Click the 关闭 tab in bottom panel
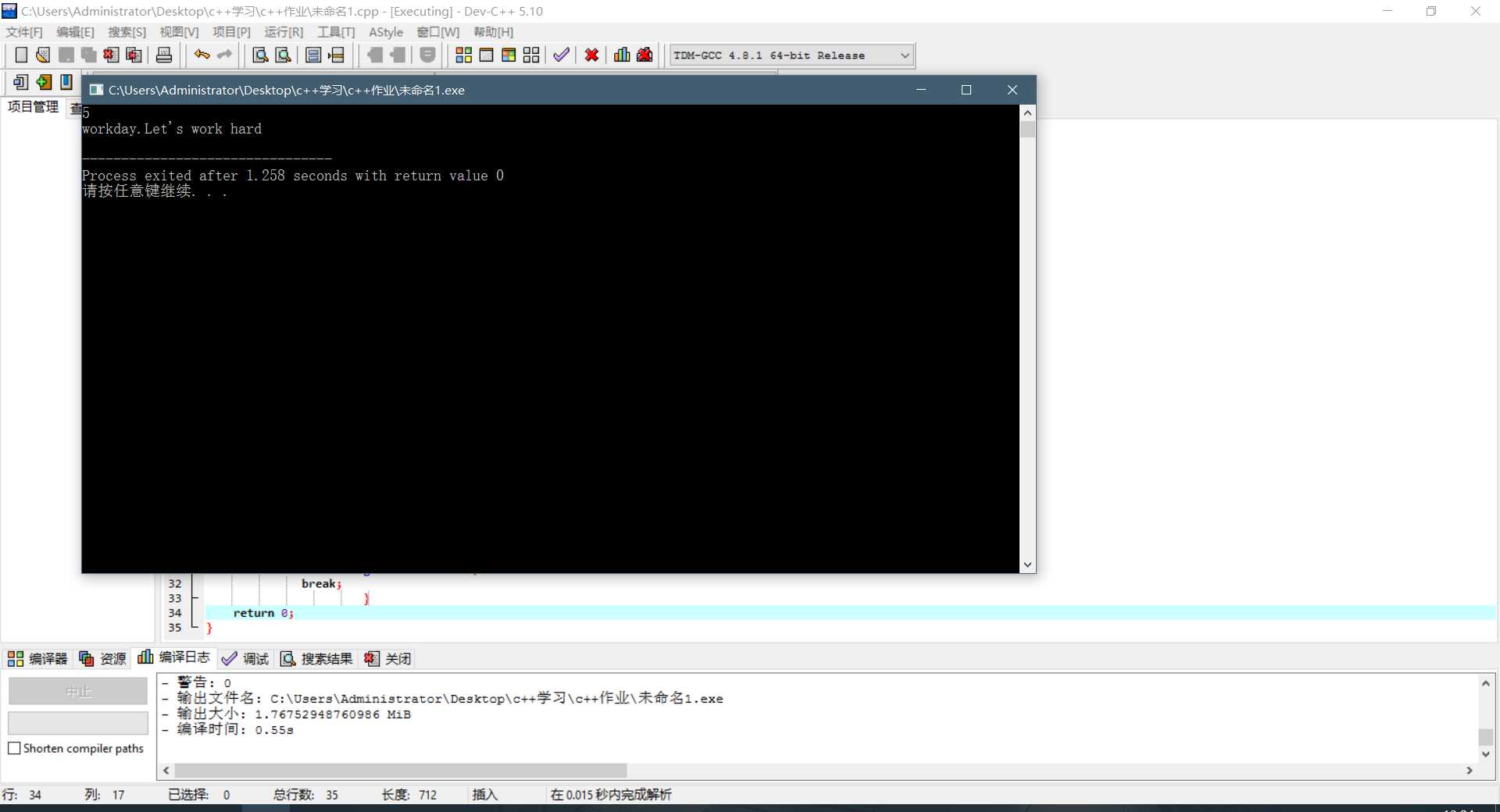This screenshot has height=812, width=1500. click(x=387, y=659)
